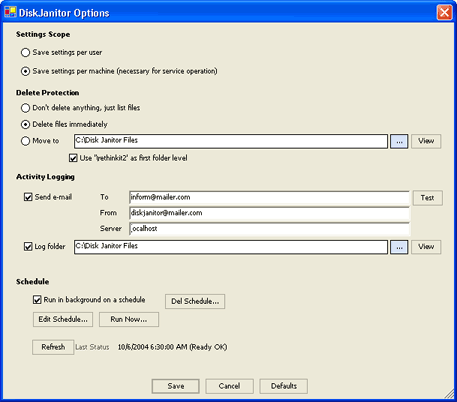Browse for the Move to folder

[x=399, y=141]
